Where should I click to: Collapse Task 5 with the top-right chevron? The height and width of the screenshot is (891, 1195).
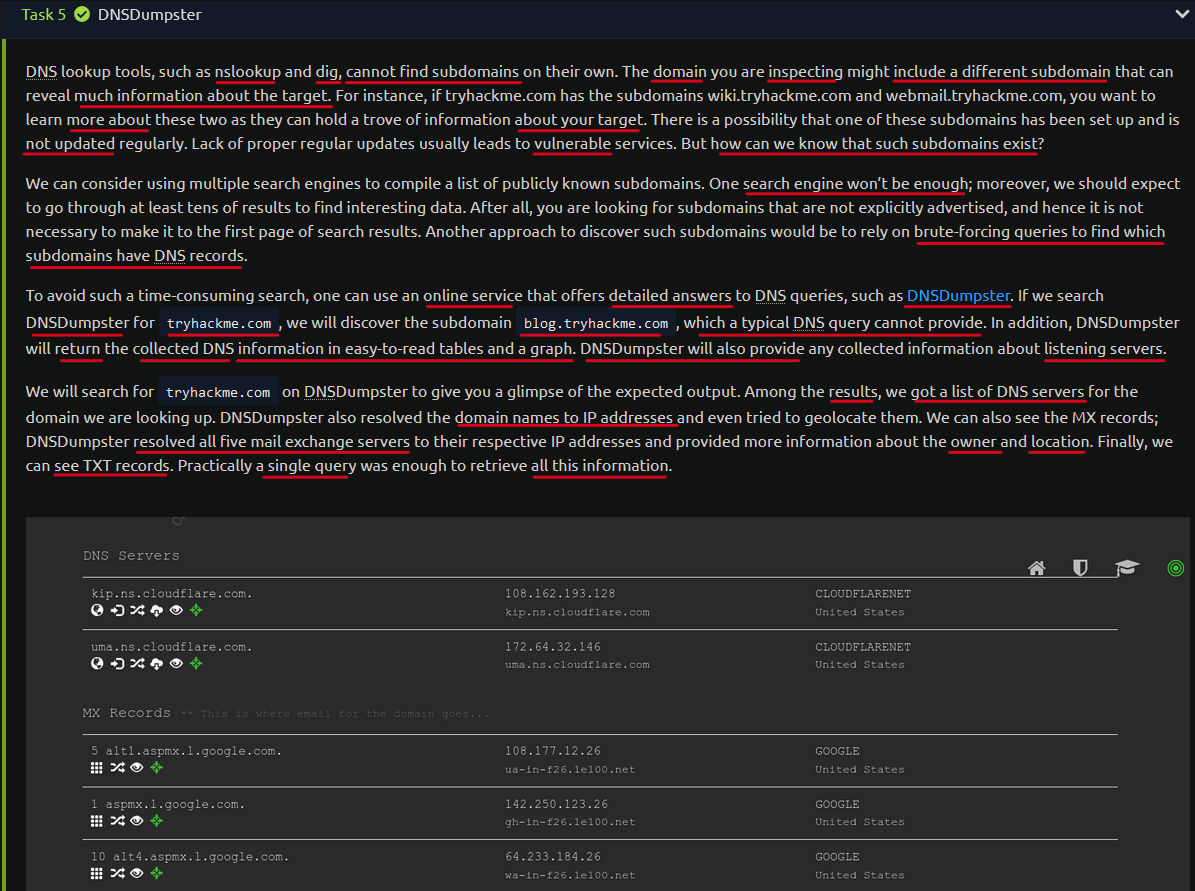(x=1182, y=14)
